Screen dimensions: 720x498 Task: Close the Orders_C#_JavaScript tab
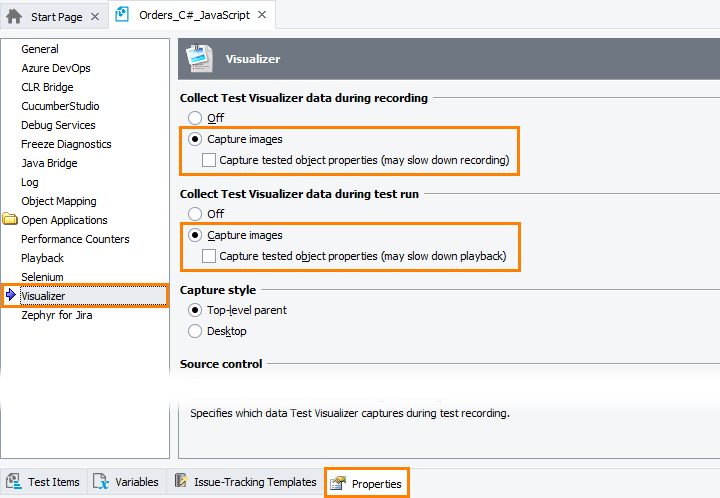pyautogui.click(x=262, y=15)
